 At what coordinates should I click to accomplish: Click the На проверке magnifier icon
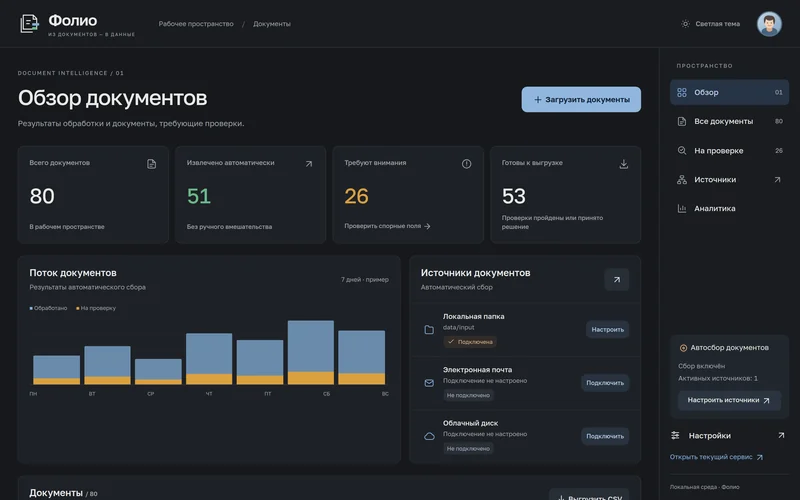682,151
